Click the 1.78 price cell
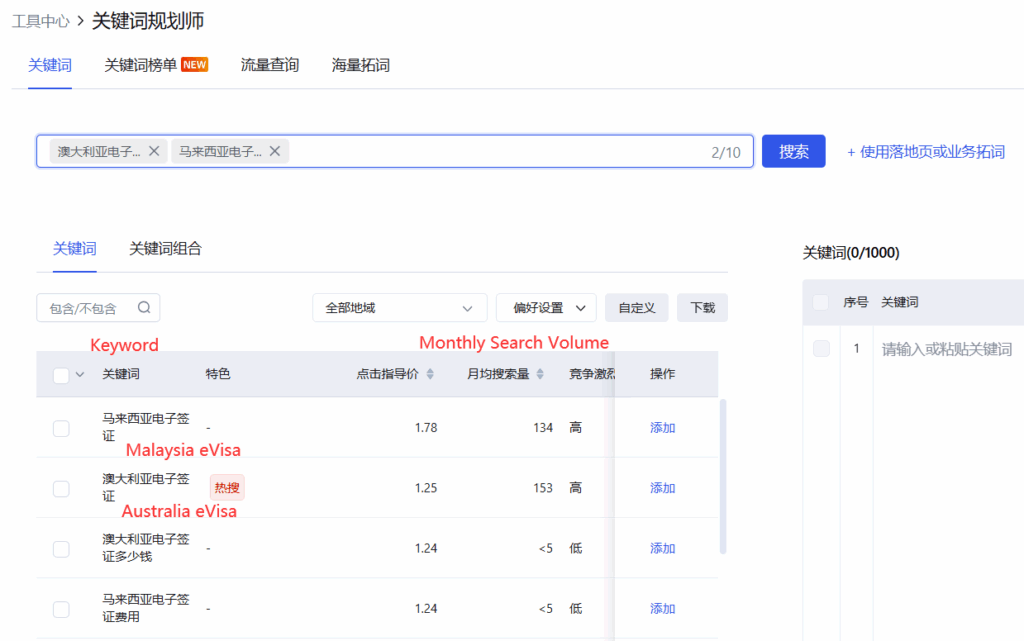1024x641 pixels. coord(426,428)
